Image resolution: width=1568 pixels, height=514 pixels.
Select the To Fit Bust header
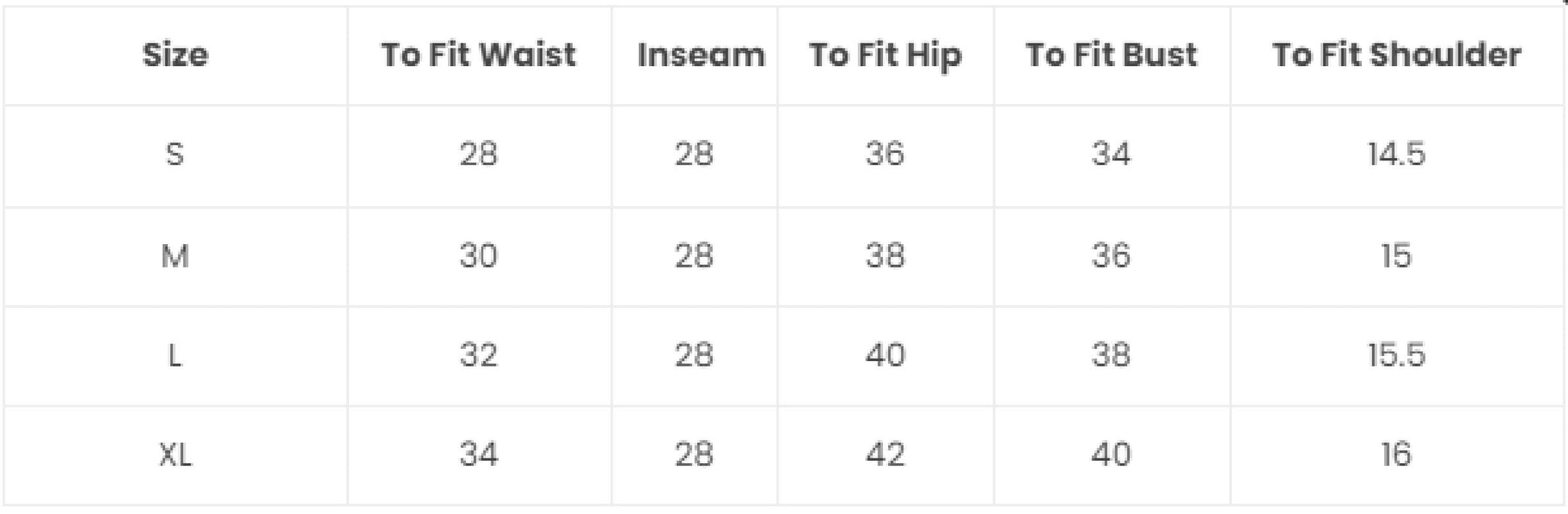[1111, 55]
